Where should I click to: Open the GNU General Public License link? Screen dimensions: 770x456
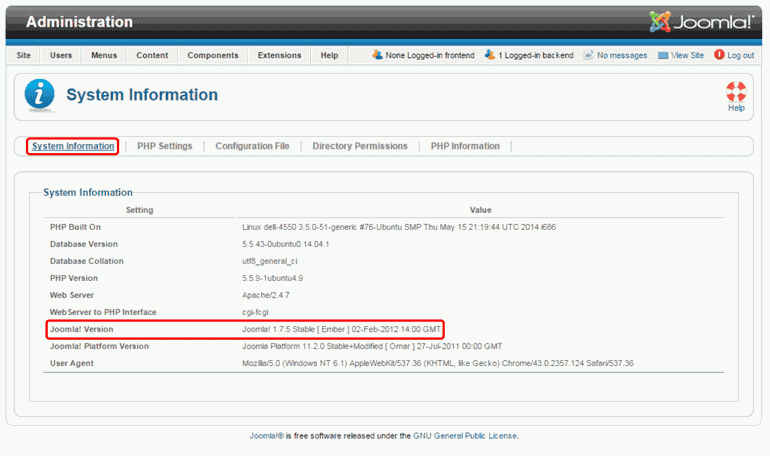[465, 435]
